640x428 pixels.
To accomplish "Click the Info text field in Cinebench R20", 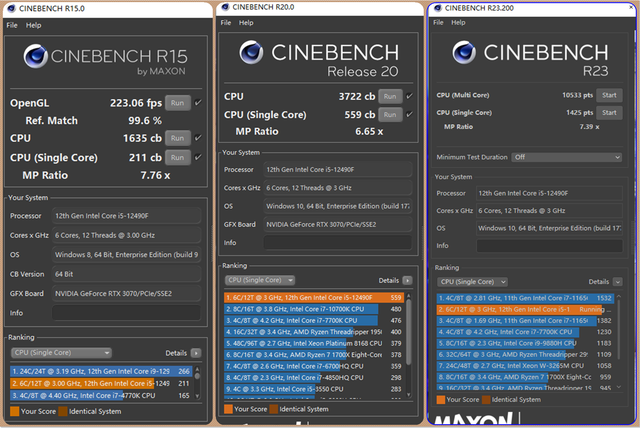I will tap(338, 242).
